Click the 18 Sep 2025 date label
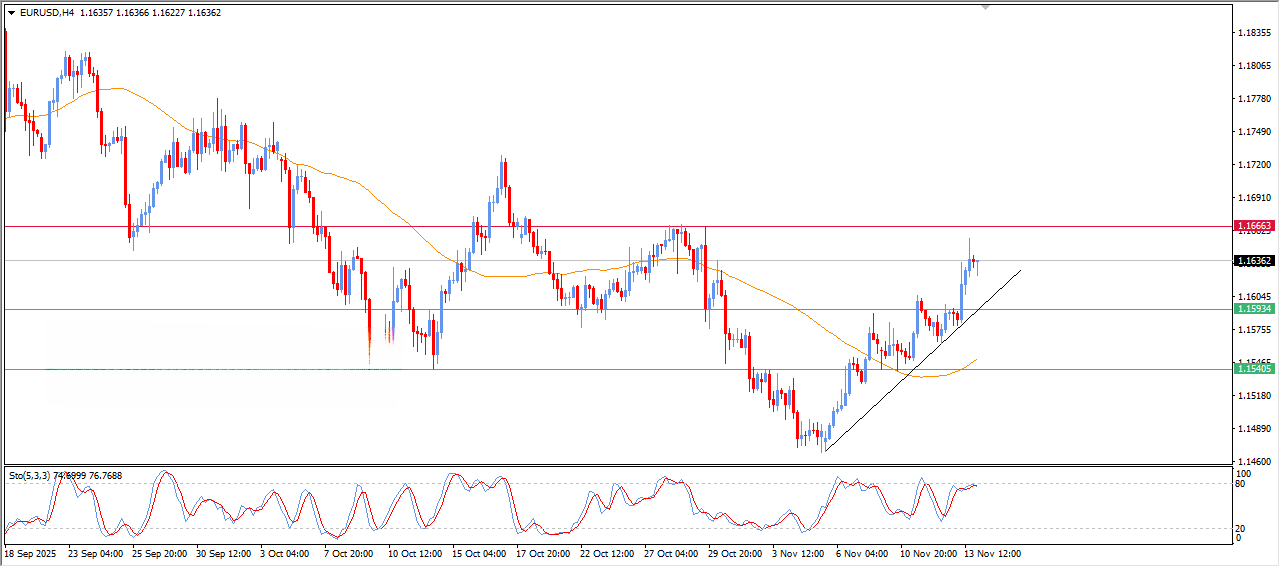This screenshot has height=567, width=1280. coord(32,553)
